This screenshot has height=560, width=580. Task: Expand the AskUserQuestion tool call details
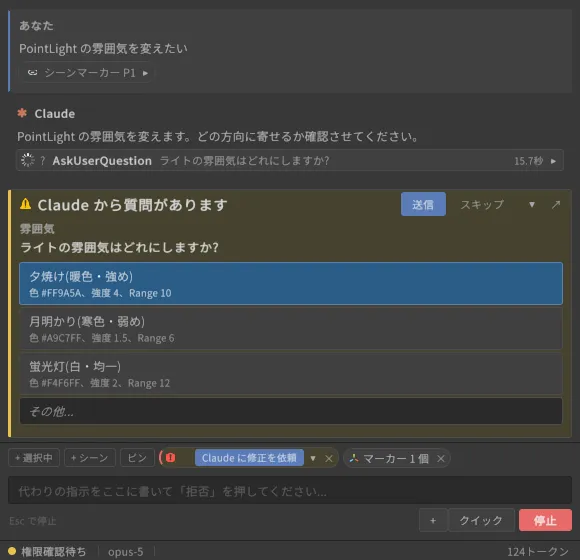click(553, 161)
